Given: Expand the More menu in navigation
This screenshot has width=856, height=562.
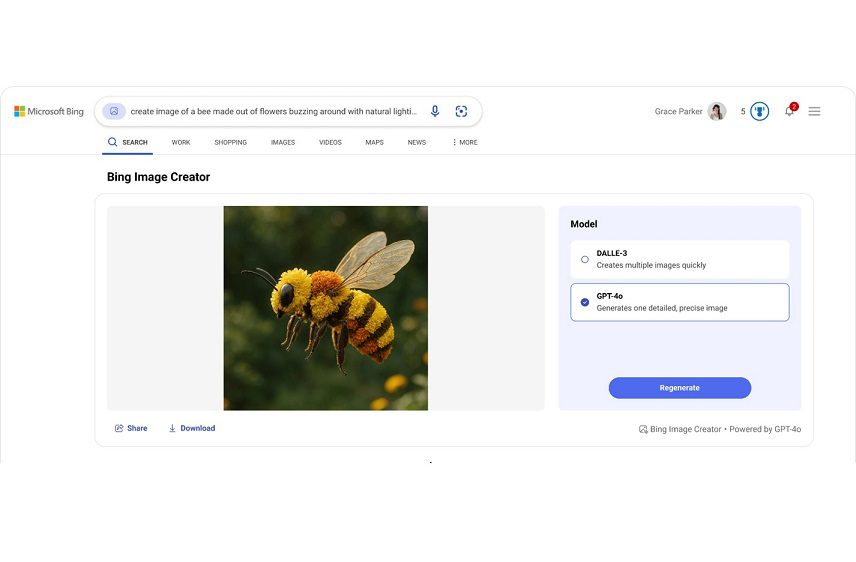Looking at the screenshot, I should click(x=464, y=143).
